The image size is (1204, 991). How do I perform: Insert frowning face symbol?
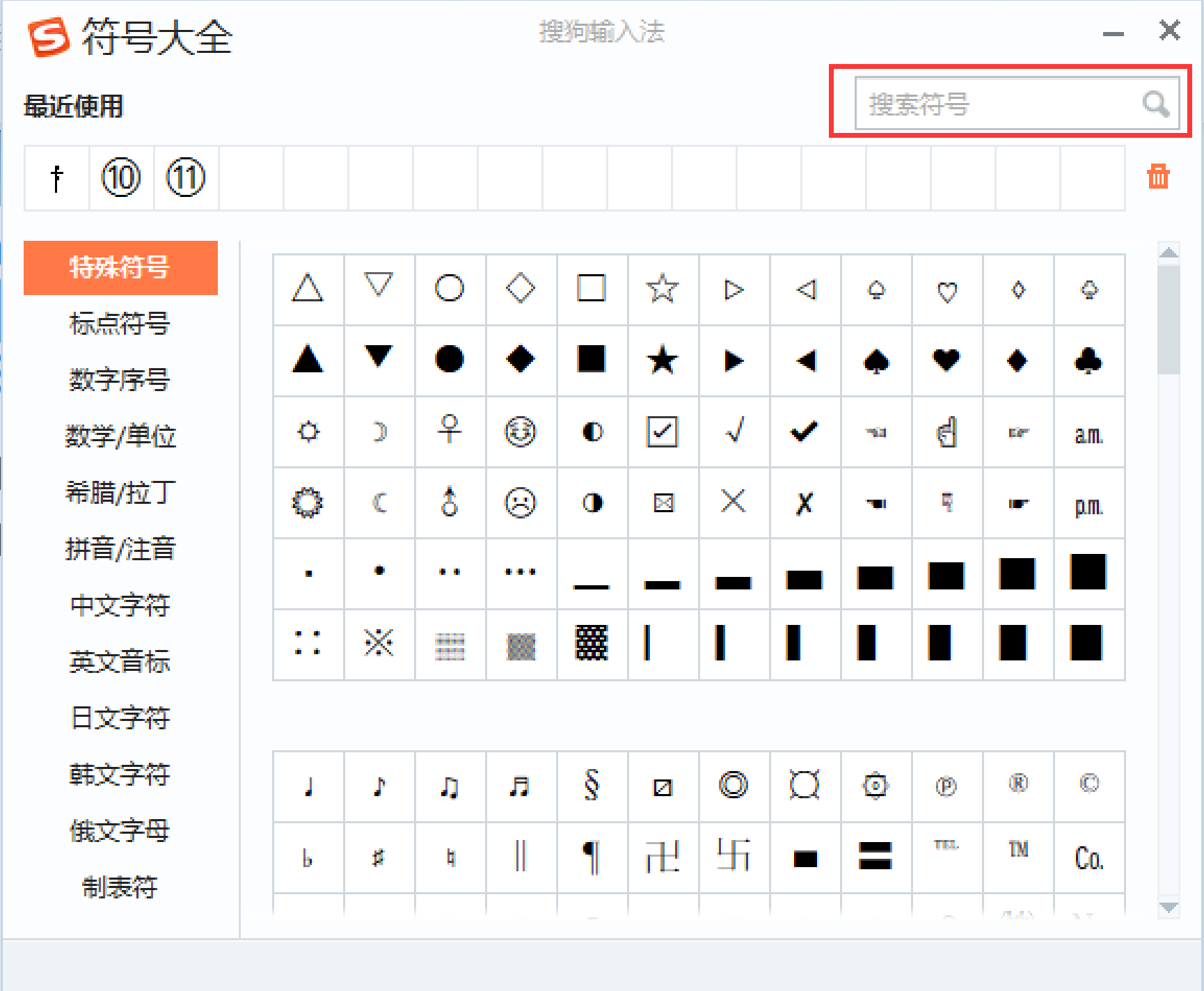521,502
